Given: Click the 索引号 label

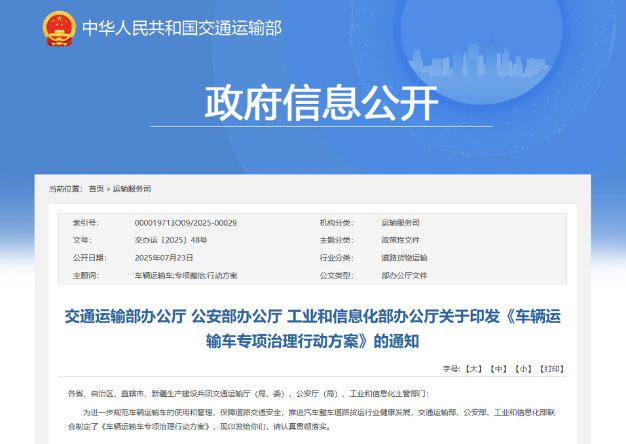Looking at the screenshot, I should (85, 223).
